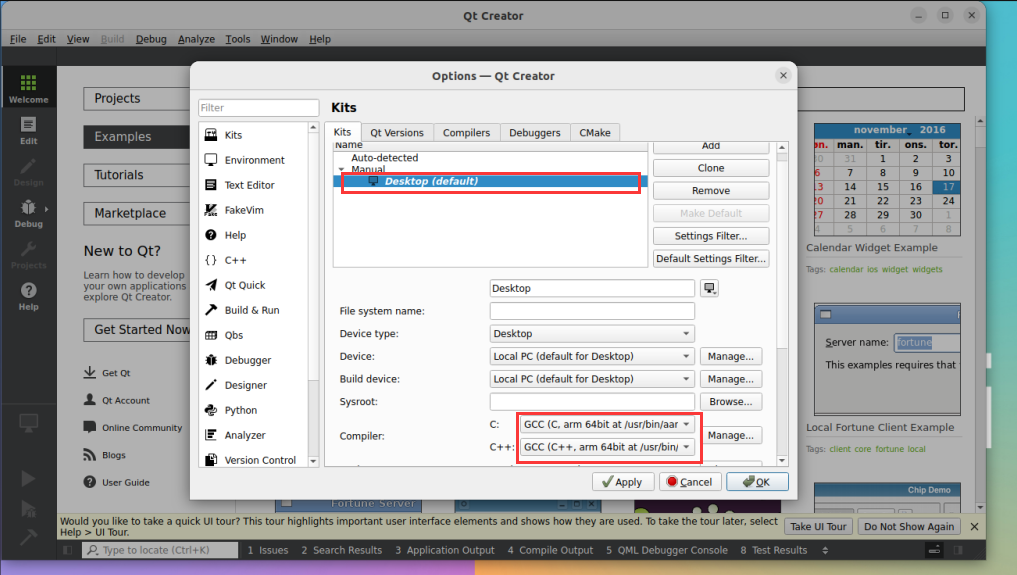
Task: Click the kit icon button beside Desktop name
Action: point(710,288)
